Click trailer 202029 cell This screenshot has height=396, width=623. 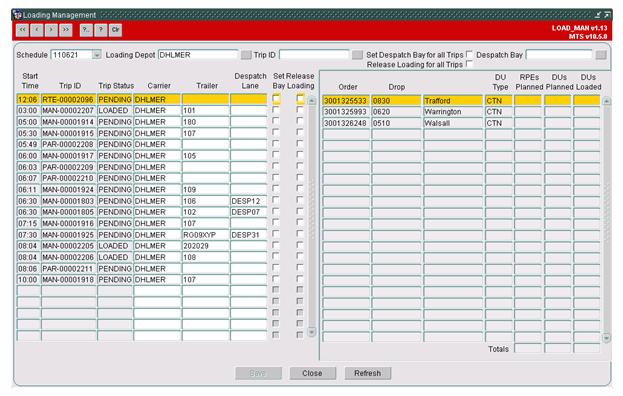(205, 246)
